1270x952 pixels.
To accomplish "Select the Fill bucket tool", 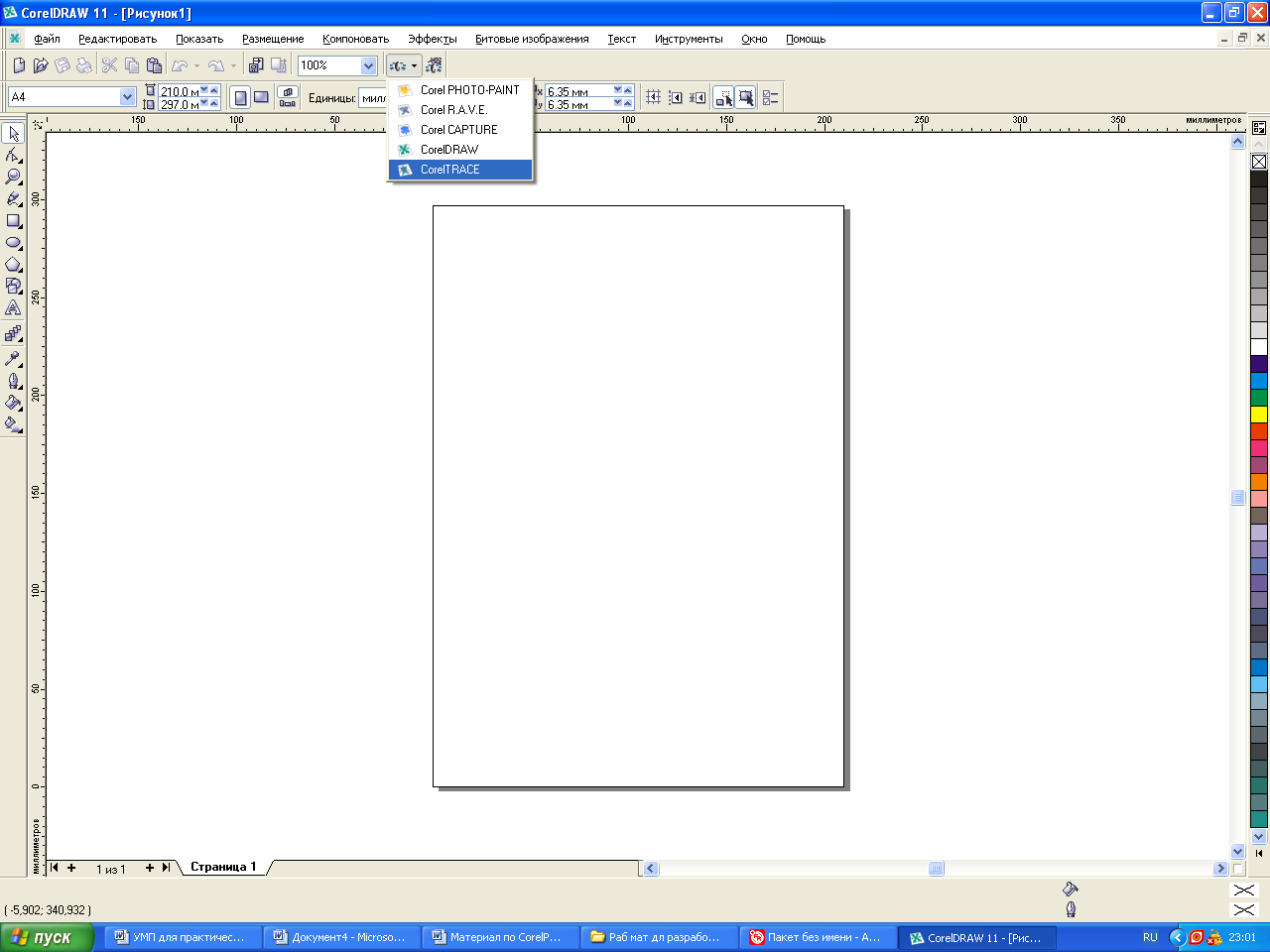I will pyautogui.click(x=14, y=403).
